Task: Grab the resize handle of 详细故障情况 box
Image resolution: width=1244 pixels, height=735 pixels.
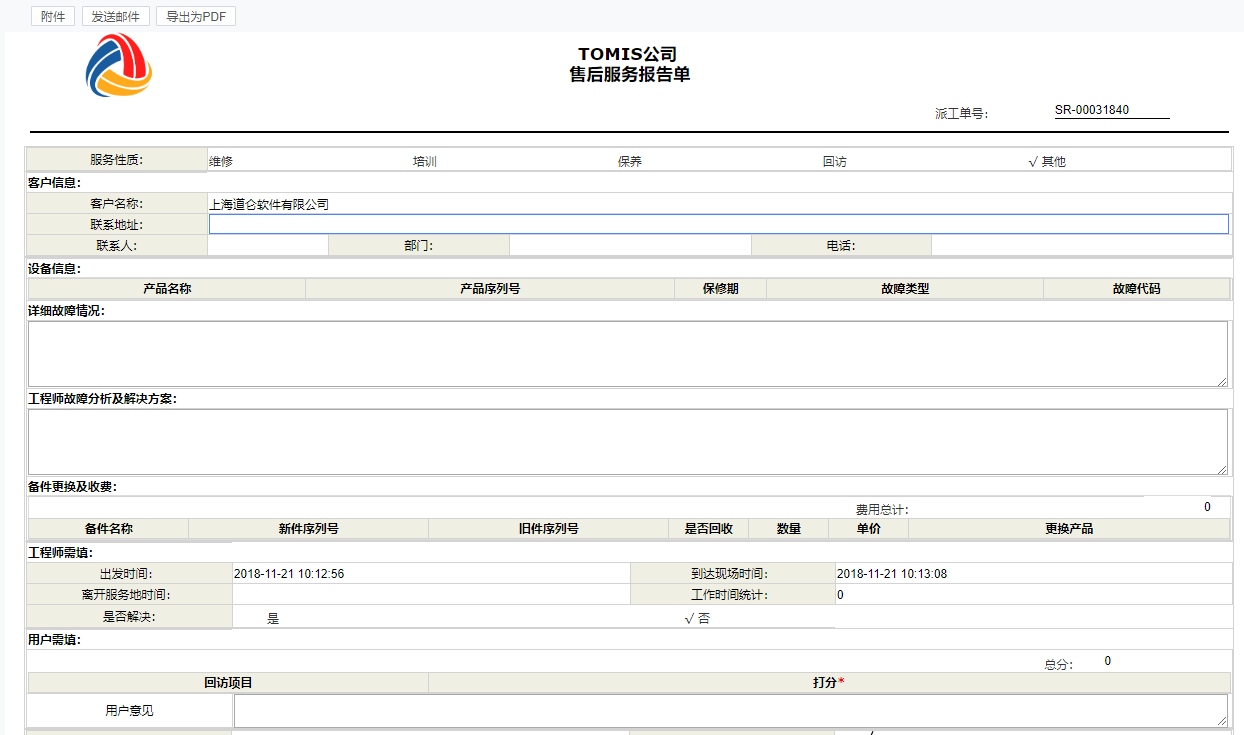Action: pos(1222,381)
